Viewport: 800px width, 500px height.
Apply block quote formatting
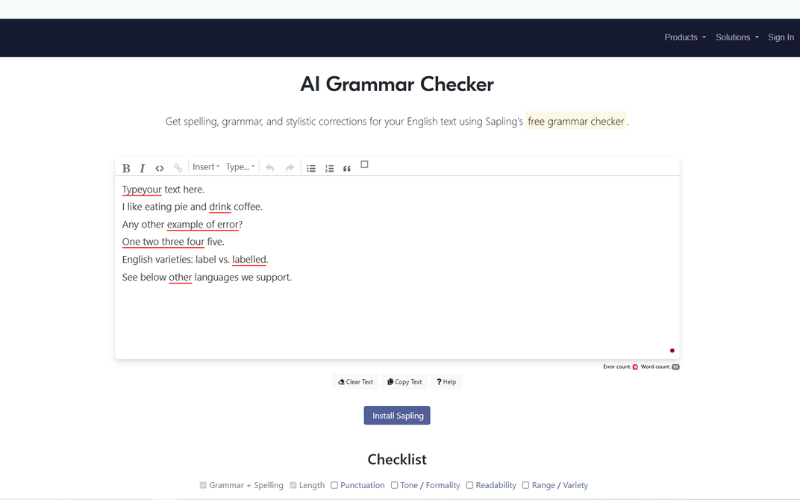point(347,168)
